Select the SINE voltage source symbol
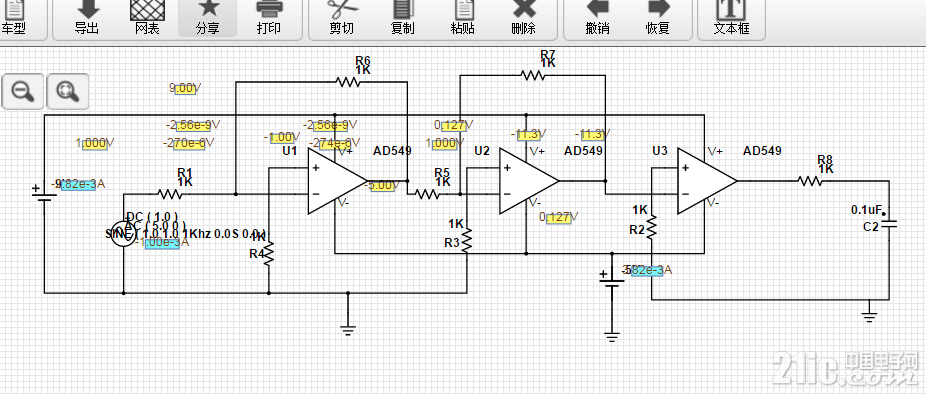Viewport: 926px width, 394px height. click(x=123, y=233)
